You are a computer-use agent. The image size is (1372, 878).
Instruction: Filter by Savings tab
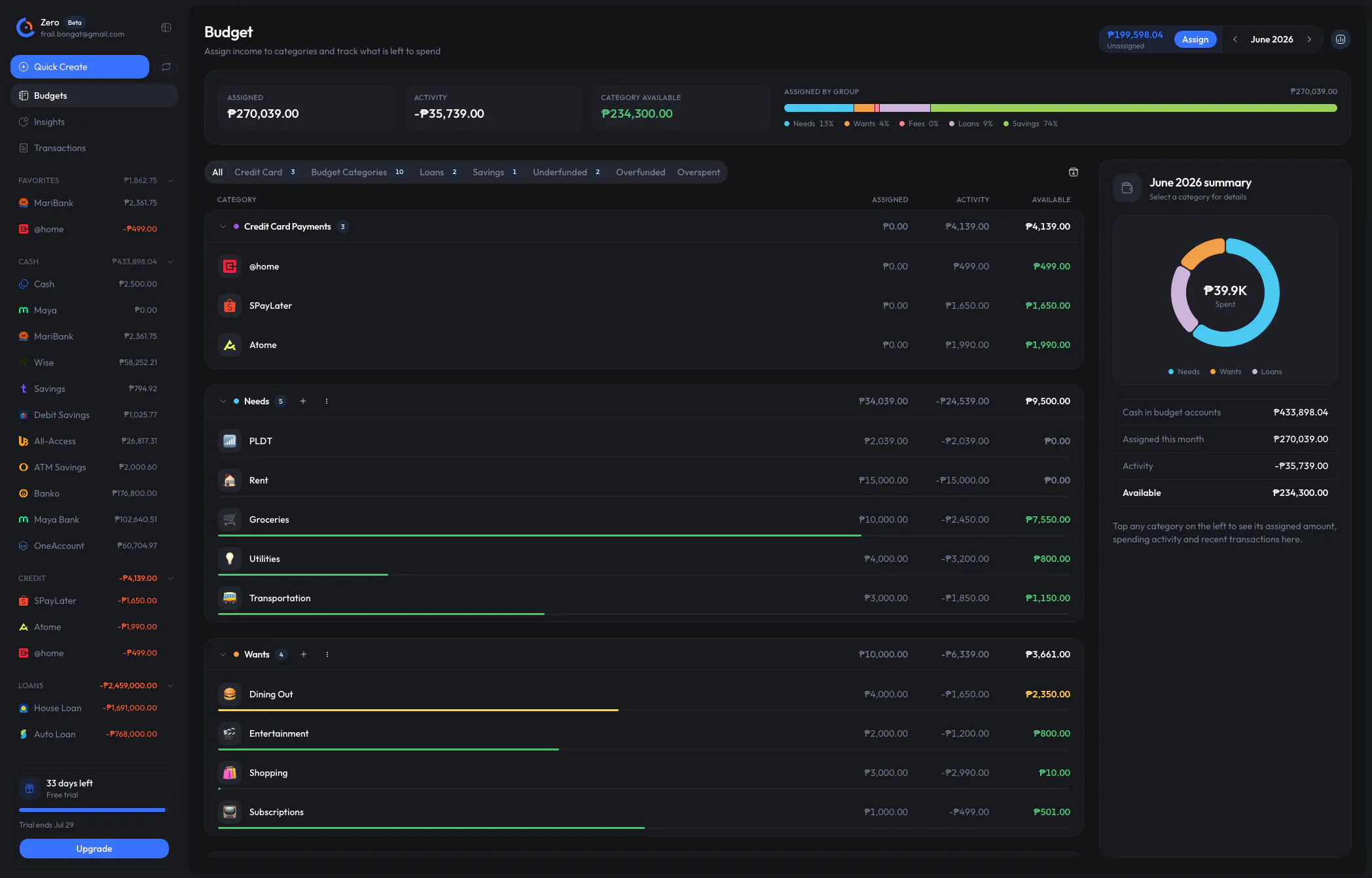click(495, 172)
